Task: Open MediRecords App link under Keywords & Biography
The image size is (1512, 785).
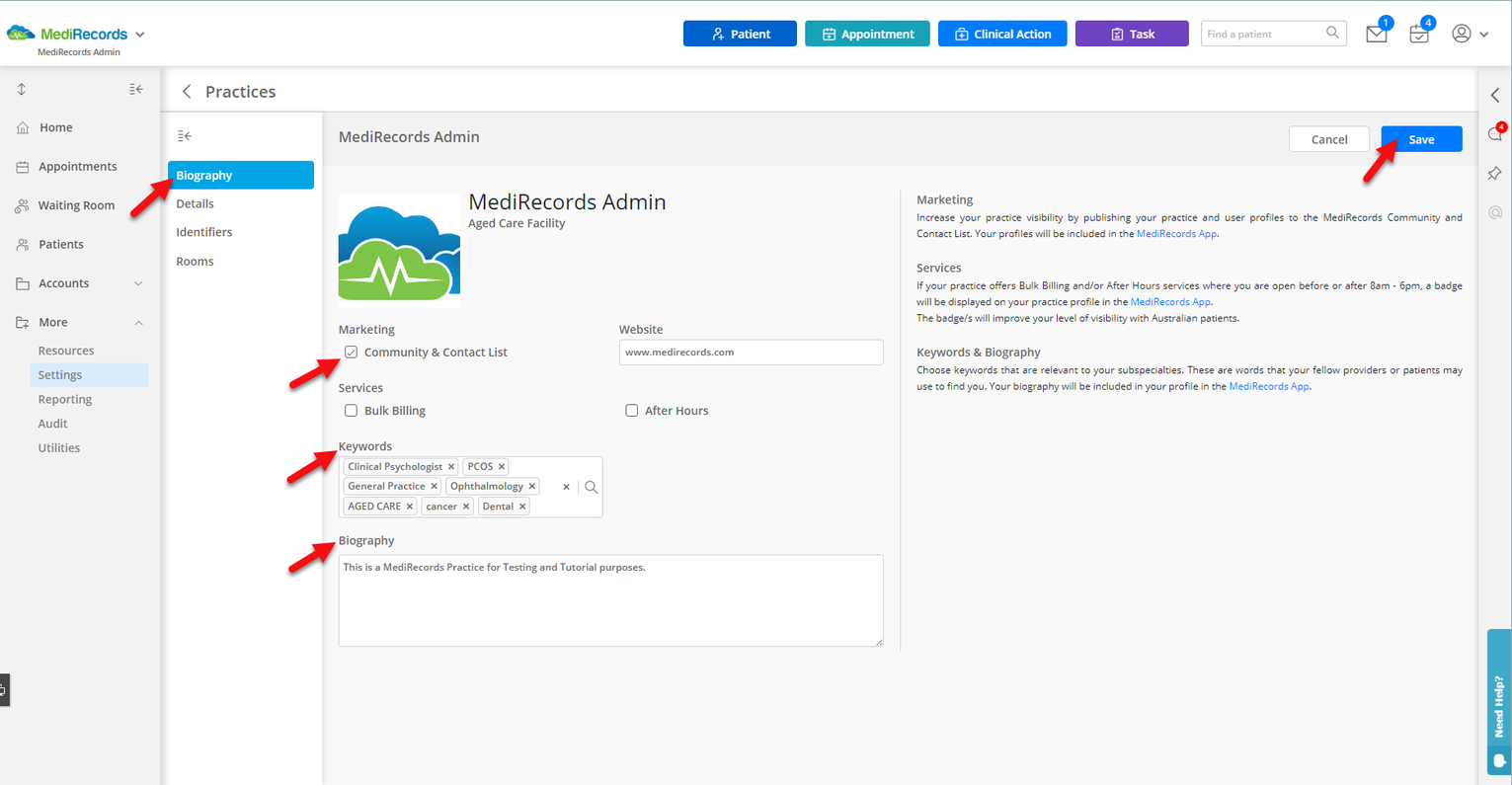Action: pos(1269,387)
